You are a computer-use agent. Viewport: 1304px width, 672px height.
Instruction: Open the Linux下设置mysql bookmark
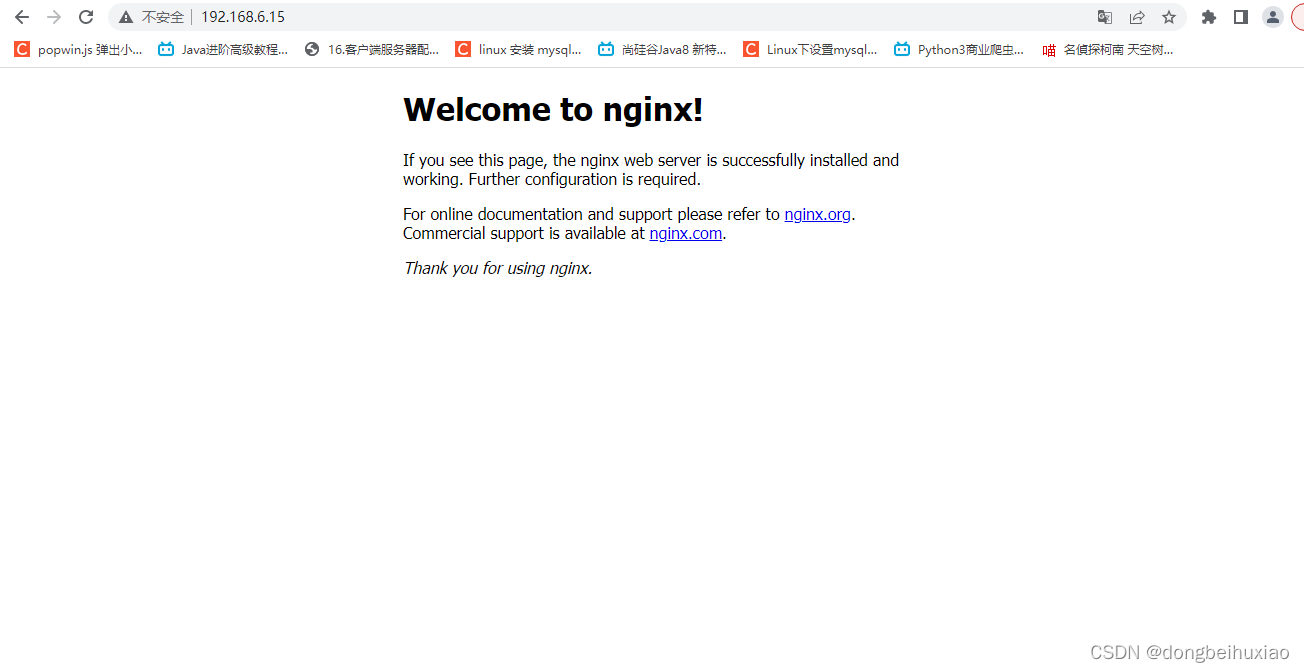(x=810, y=49)
